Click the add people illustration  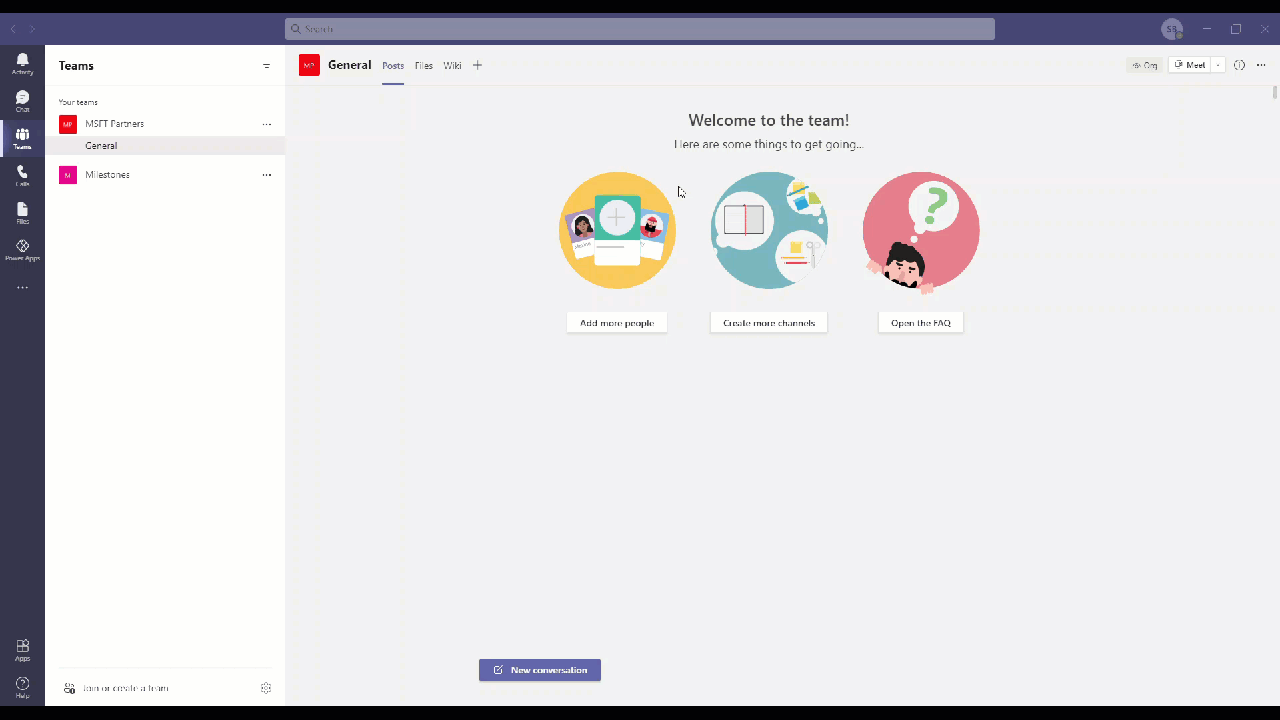click(x=617, y=230)
